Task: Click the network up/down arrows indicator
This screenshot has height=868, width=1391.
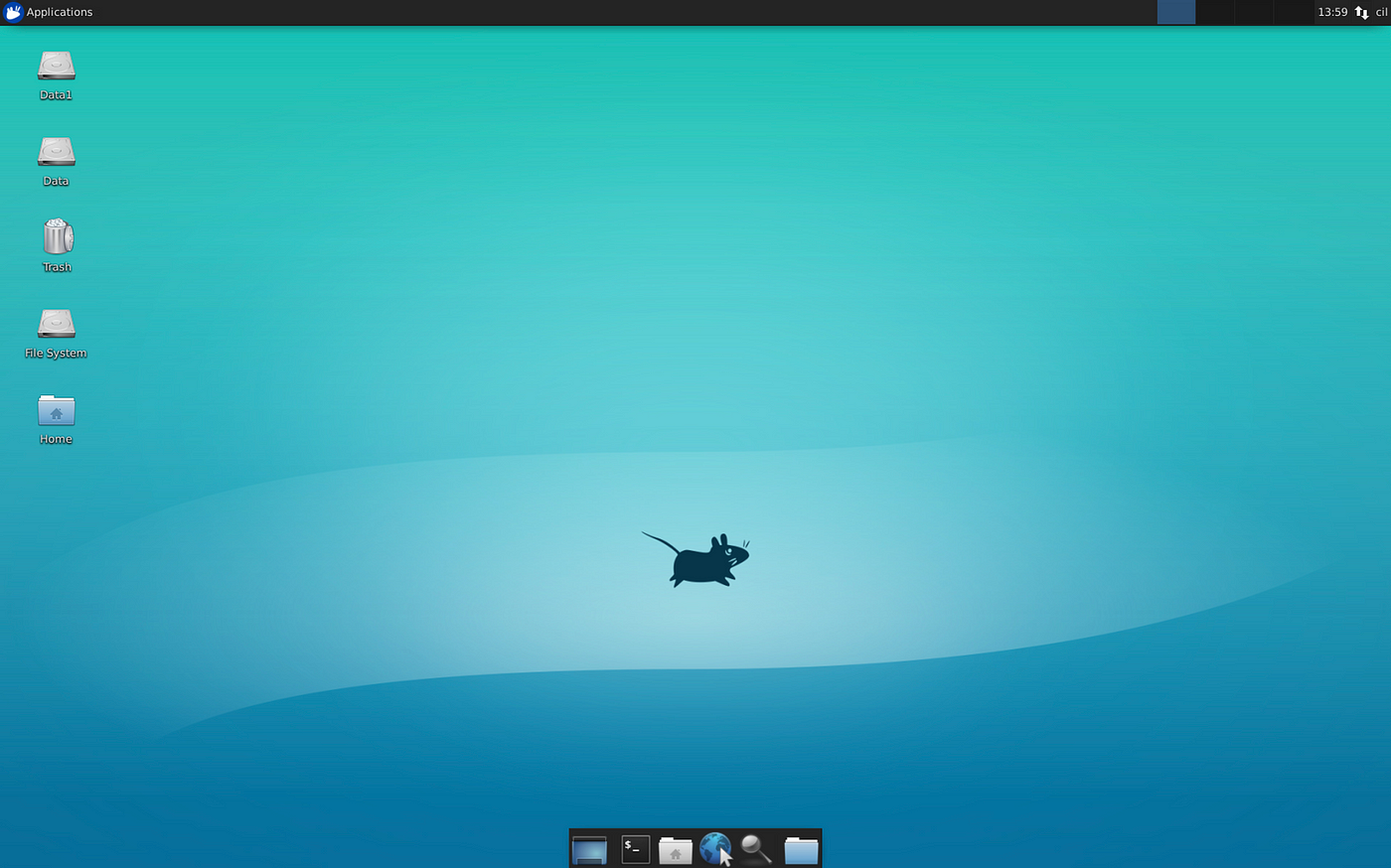Action: pos(1361,12)
